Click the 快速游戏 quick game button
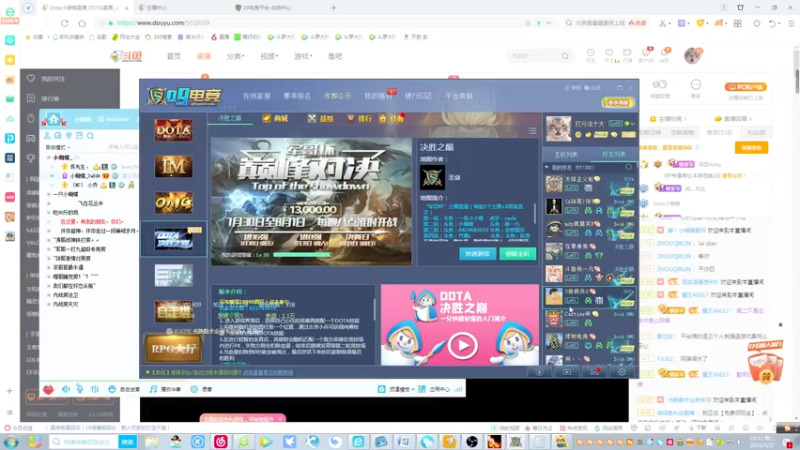 478,254
